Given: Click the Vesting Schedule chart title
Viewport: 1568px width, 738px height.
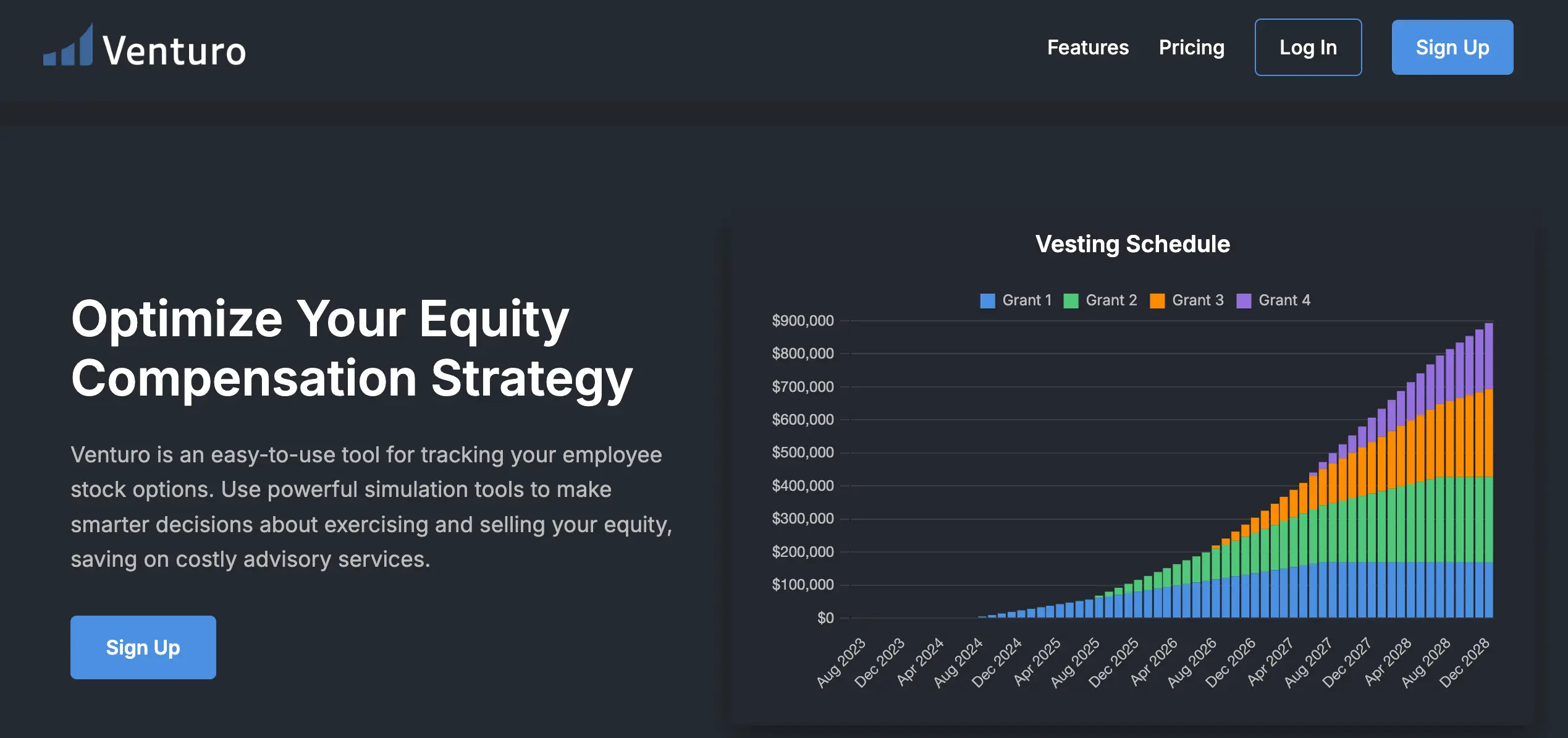Looking at the screenshot, I should pyautogui.click(x=1132, y=244).
